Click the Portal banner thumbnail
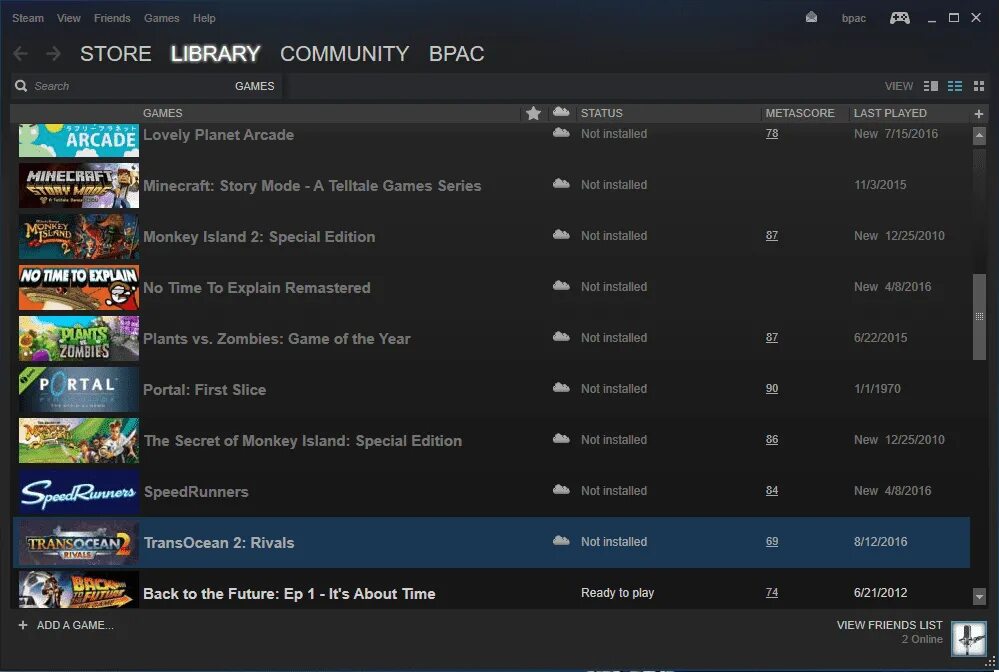This screenshot has height=672, width=999. pyautogui.click(x=79, y=389)
